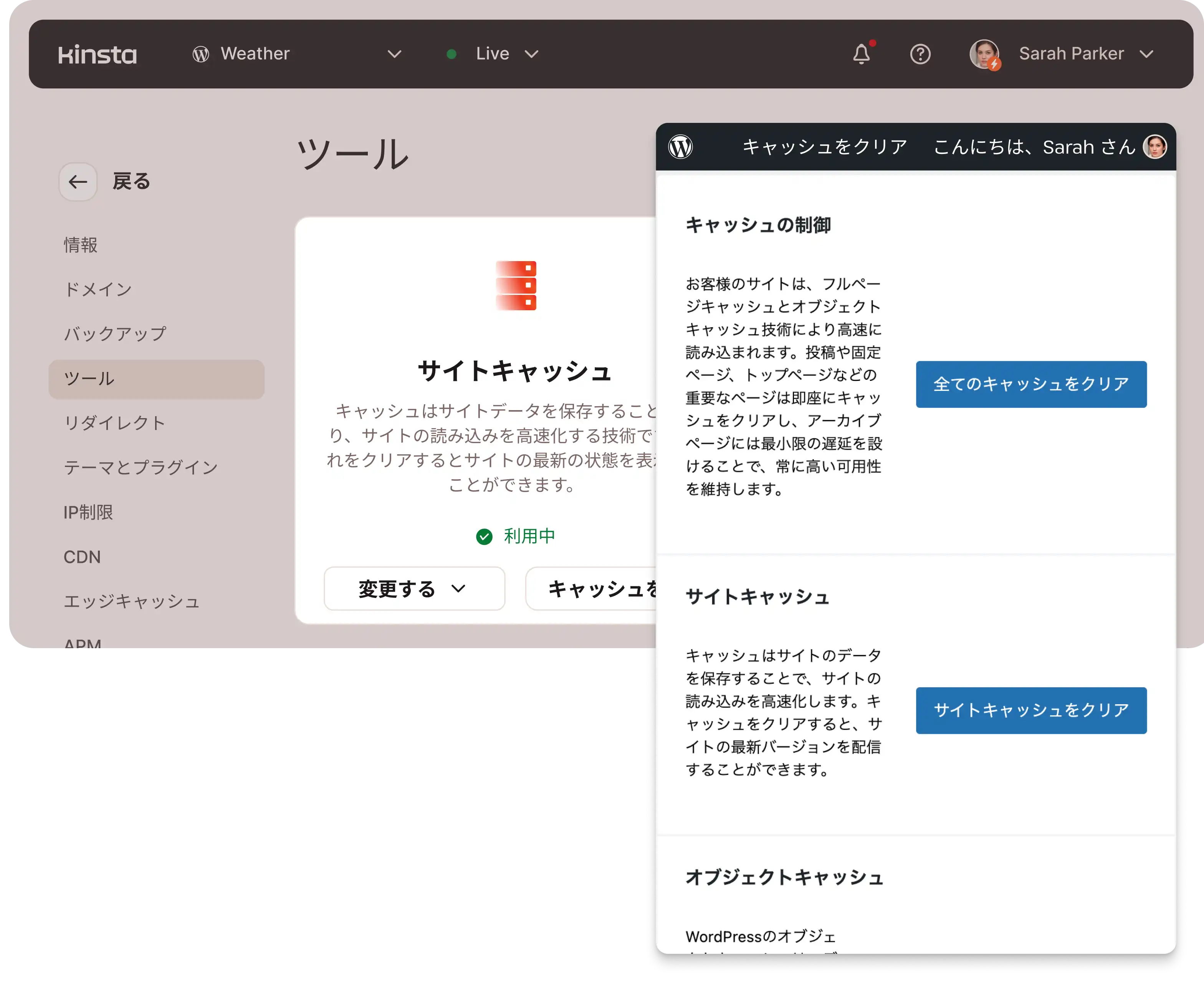The height and width of the screenshot is (983, 1204).
Task: Click the avatar in the WordPress admin bar
Action: coord(1155,147)
